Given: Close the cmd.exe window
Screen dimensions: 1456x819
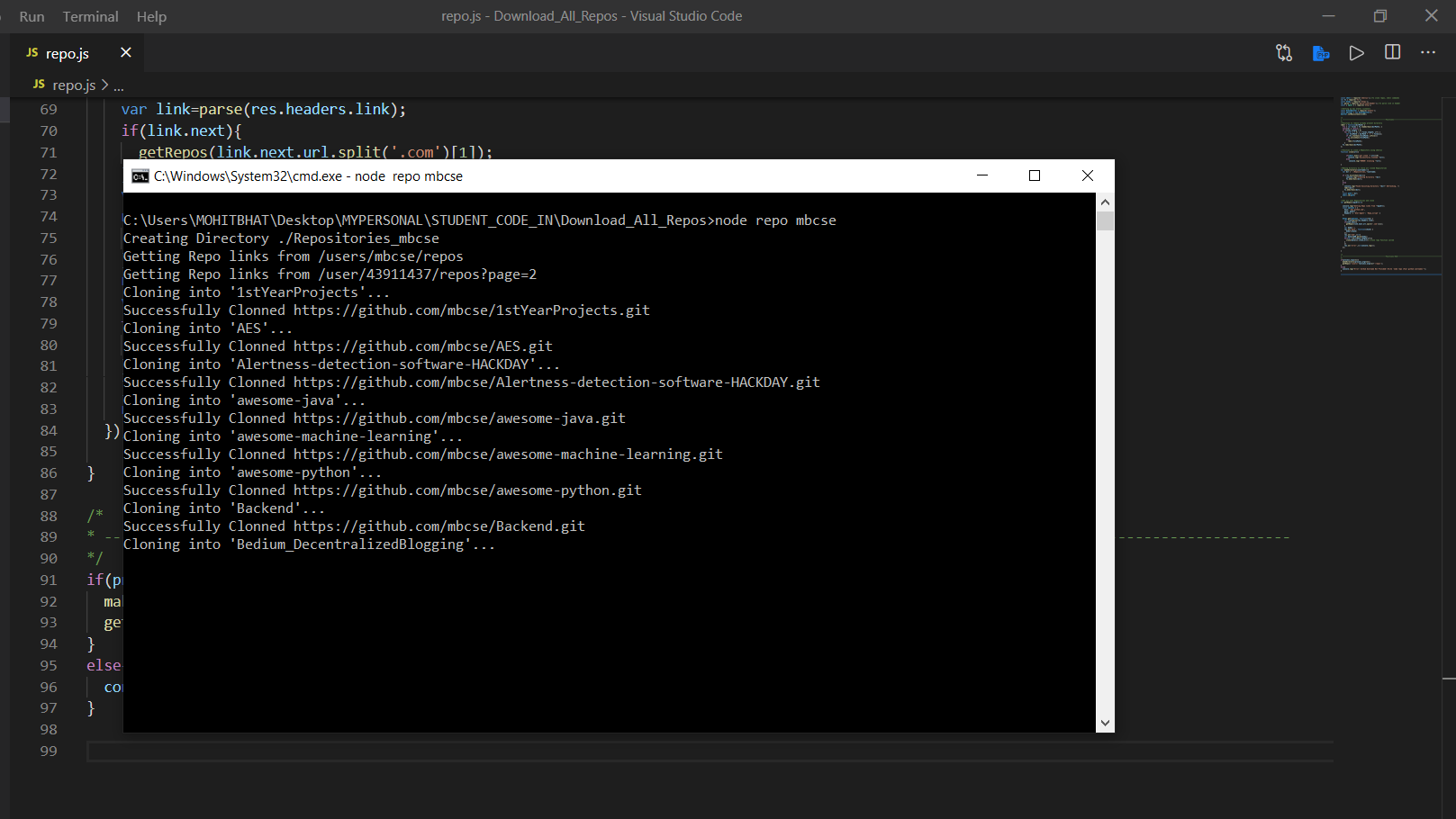Looking at the screenshot, I should [x=1088, y=175].
